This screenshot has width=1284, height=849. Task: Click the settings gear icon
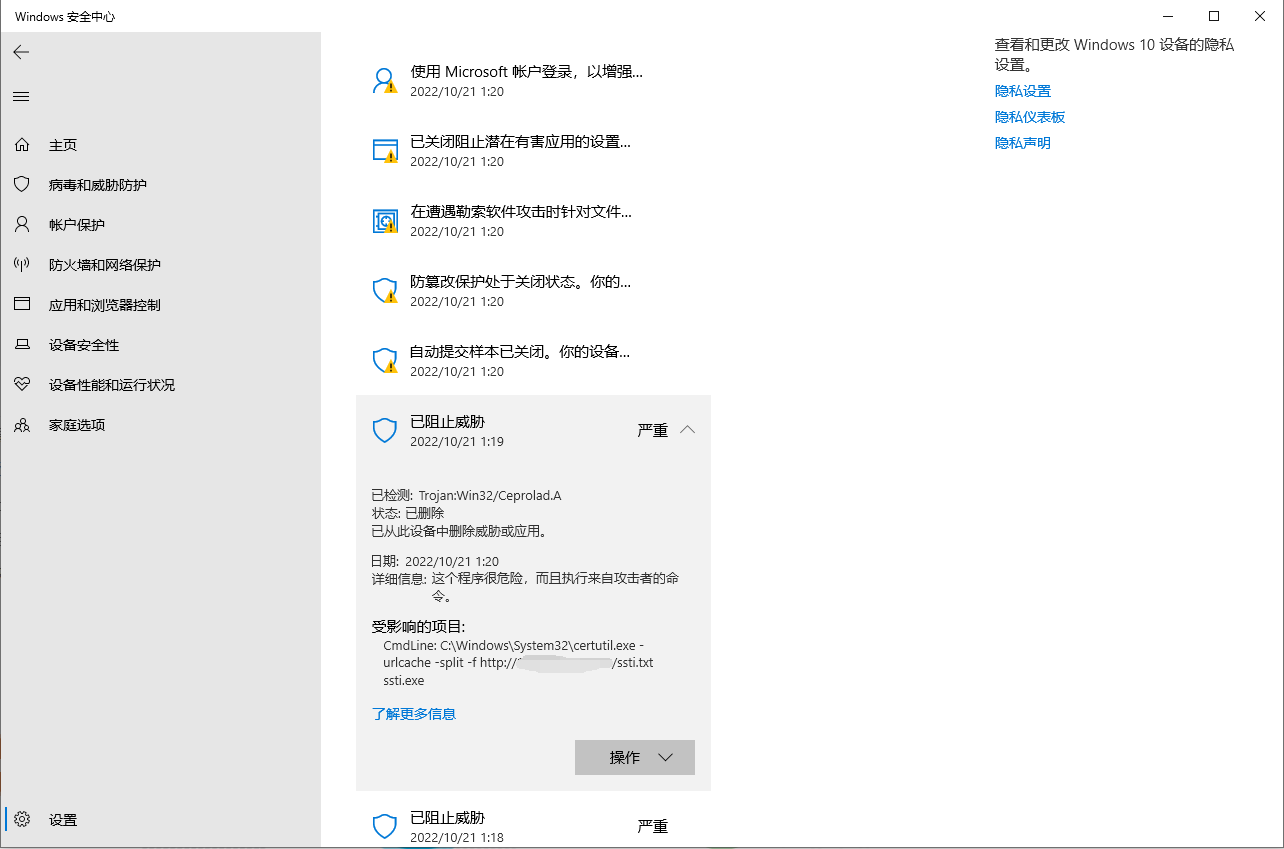[x=23, y=819]
